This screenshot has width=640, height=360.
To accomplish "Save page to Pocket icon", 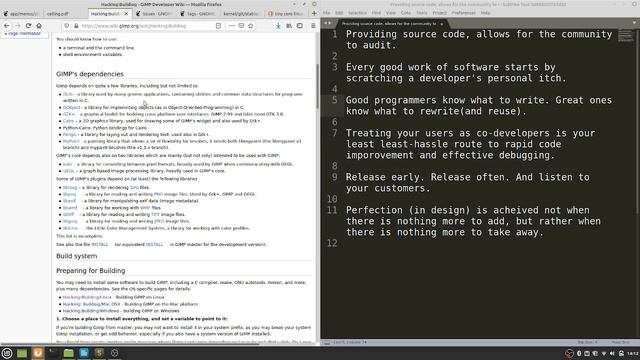I will tap(241, 26).
